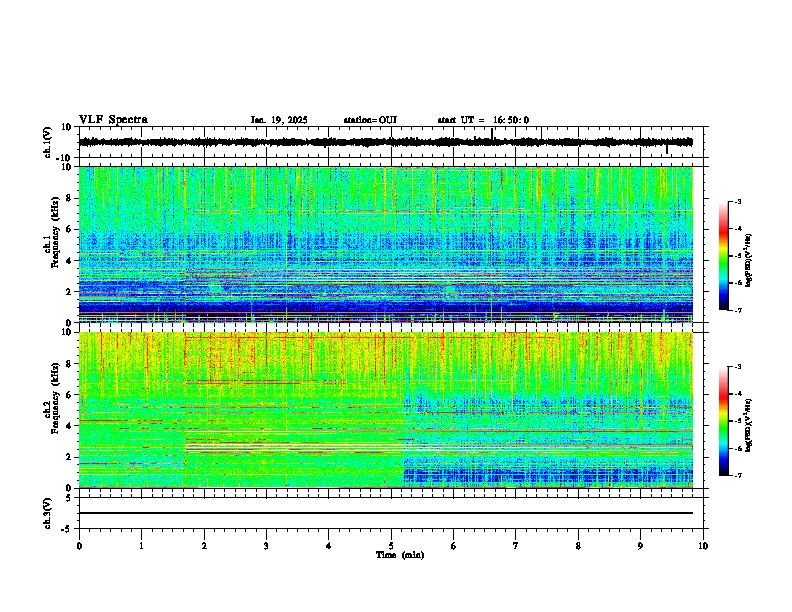Click the "ch.3(V)" axis label
Viewport: 792px width, 612px height.
48,513
